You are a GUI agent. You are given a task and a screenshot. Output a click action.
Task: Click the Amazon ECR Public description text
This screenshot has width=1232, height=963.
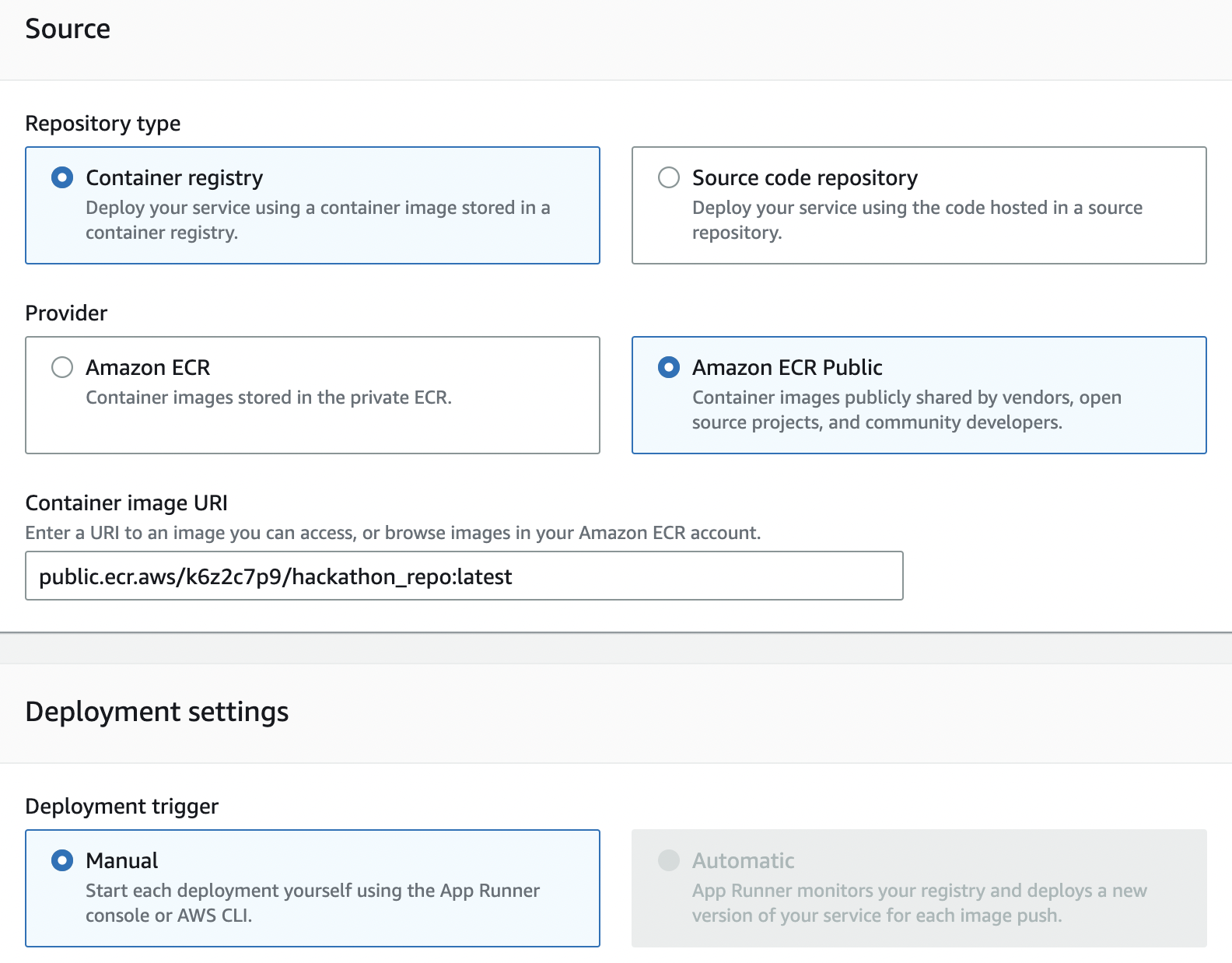tap(906, 410)
